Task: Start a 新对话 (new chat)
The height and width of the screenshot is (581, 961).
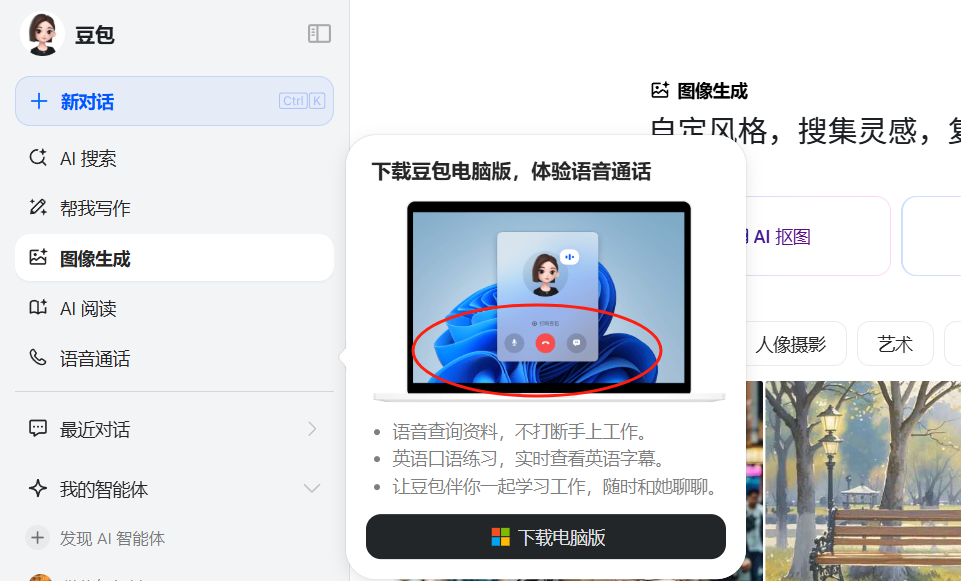Action: (x=174, y=101)
